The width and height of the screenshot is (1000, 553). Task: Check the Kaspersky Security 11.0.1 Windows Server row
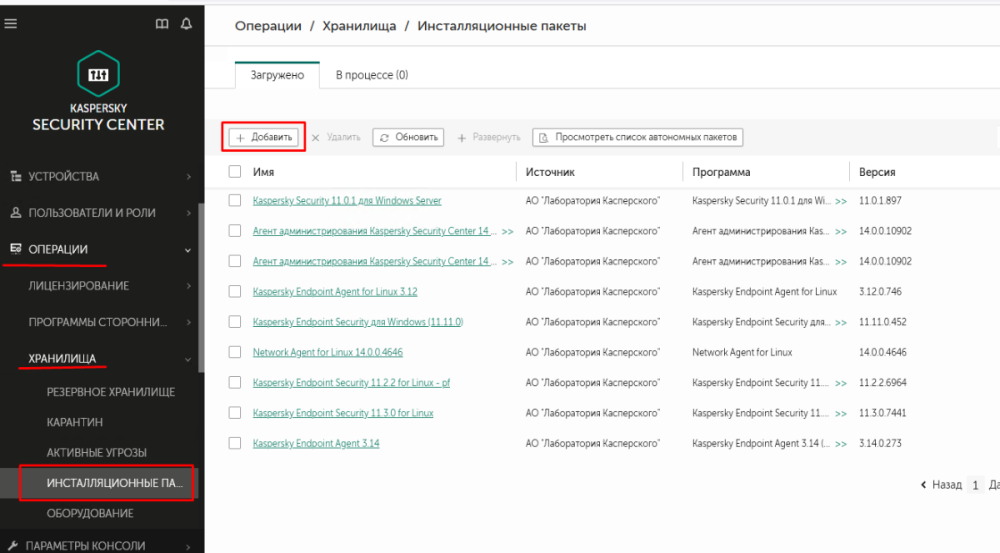(235, 200)
